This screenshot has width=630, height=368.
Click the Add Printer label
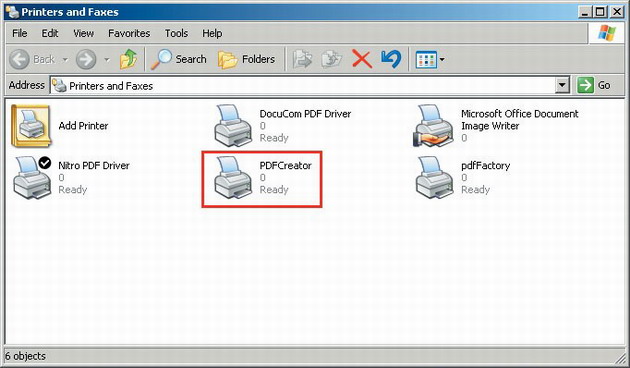(83, 126)
